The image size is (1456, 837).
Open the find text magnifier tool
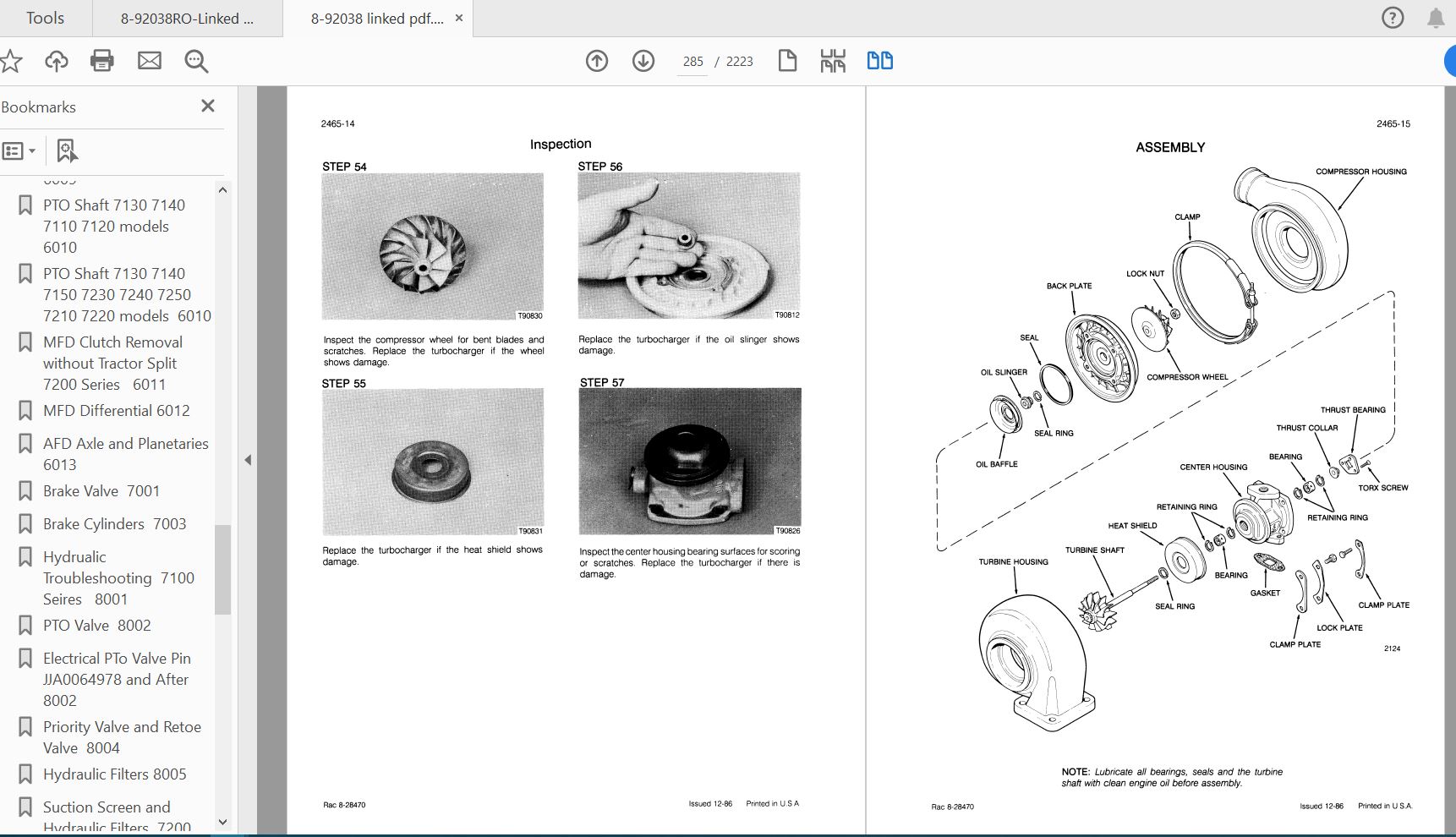coord(196,61)
